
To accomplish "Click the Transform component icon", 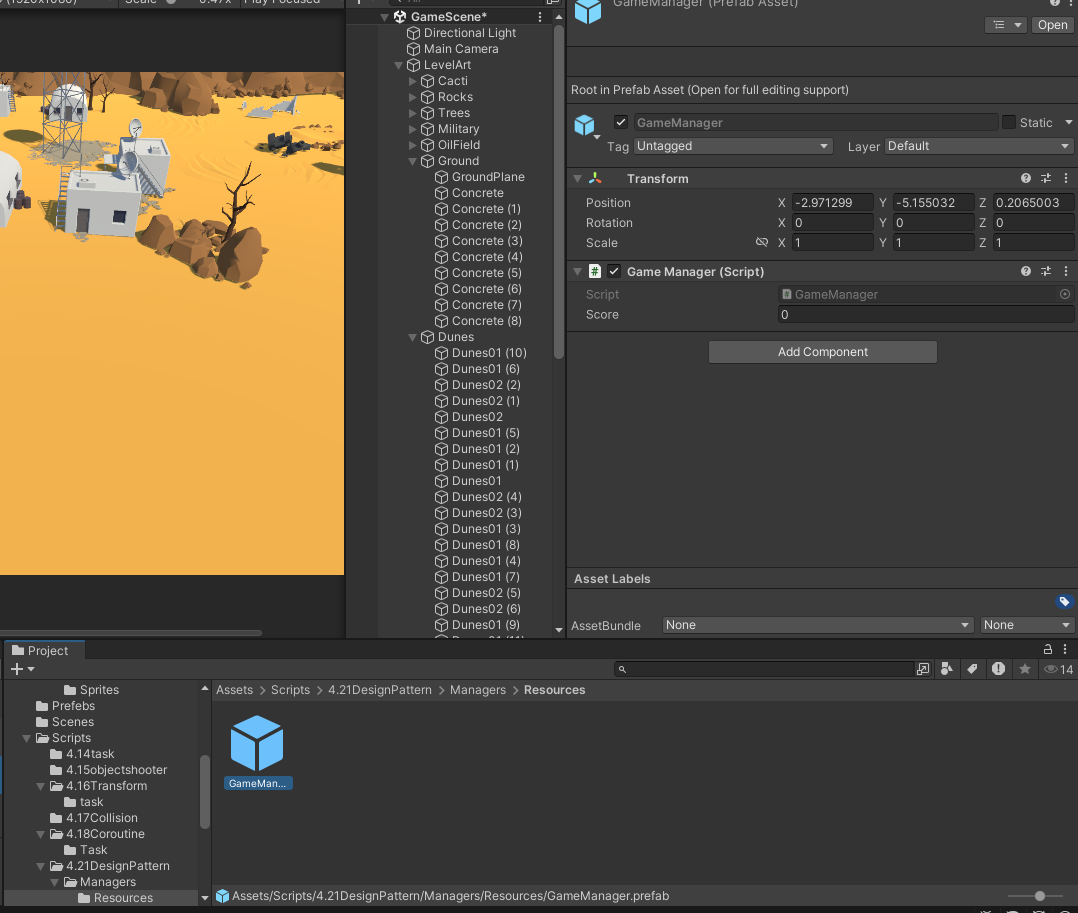I will 595,178.
